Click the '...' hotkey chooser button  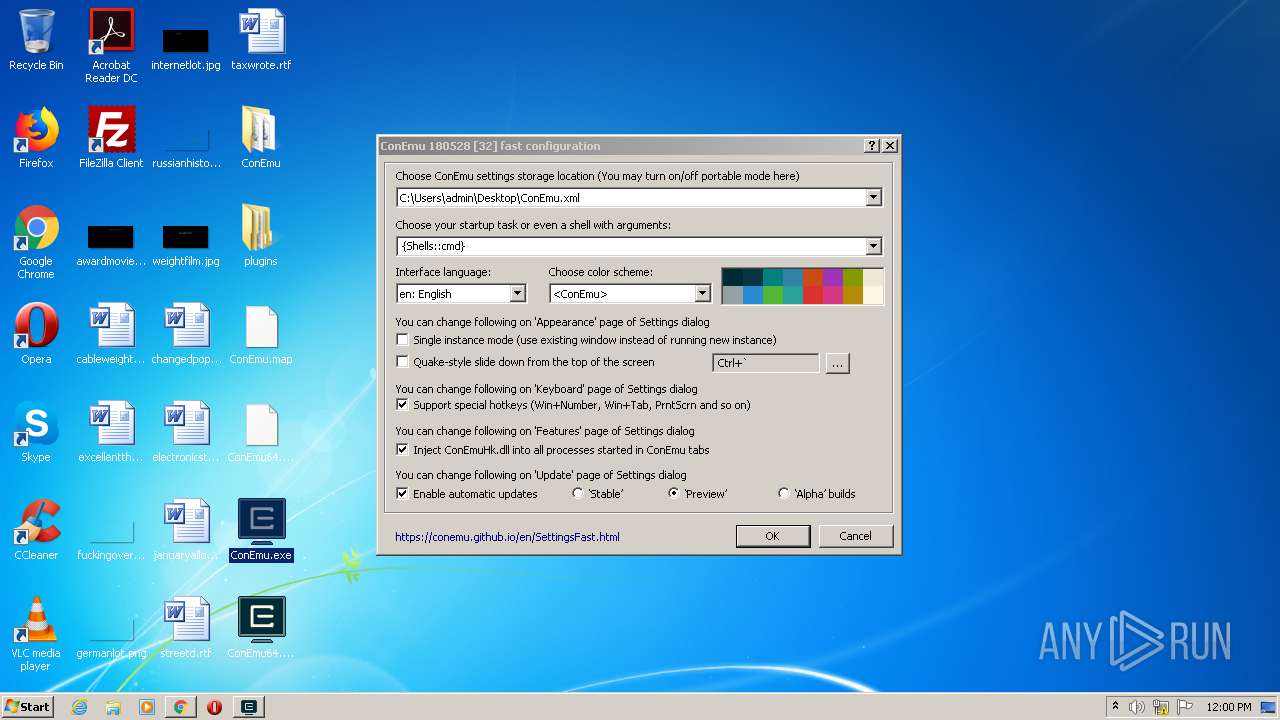(838, 363)
